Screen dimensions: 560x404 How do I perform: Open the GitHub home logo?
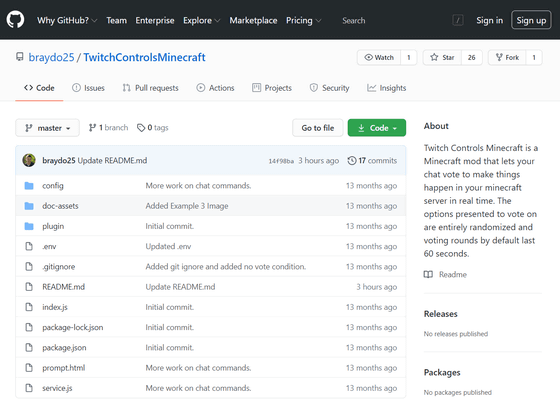tap(15, 19)
